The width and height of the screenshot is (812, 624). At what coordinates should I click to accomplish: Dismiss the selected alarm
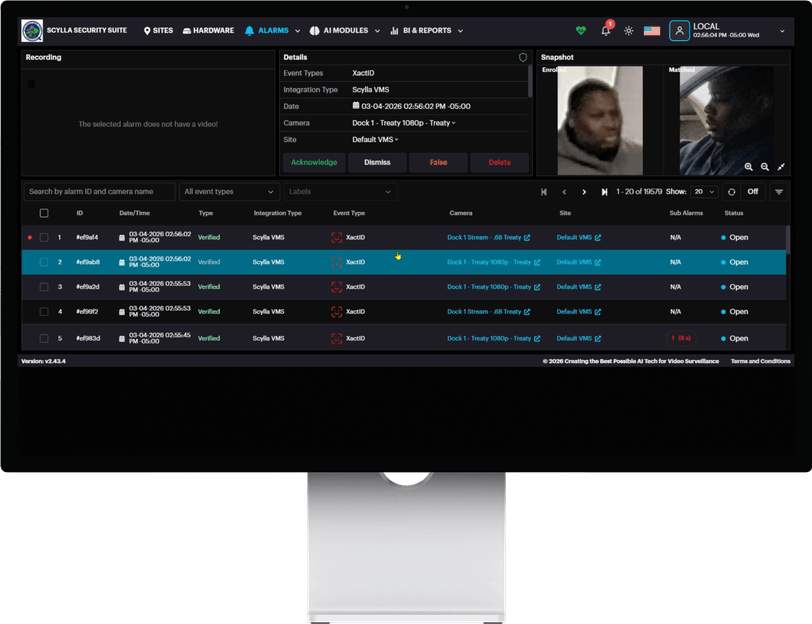[377, 162]
